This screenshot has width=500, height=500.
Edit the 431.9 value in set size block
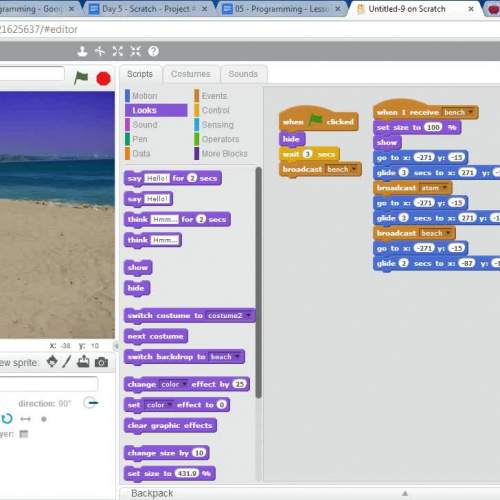(187, 473)
